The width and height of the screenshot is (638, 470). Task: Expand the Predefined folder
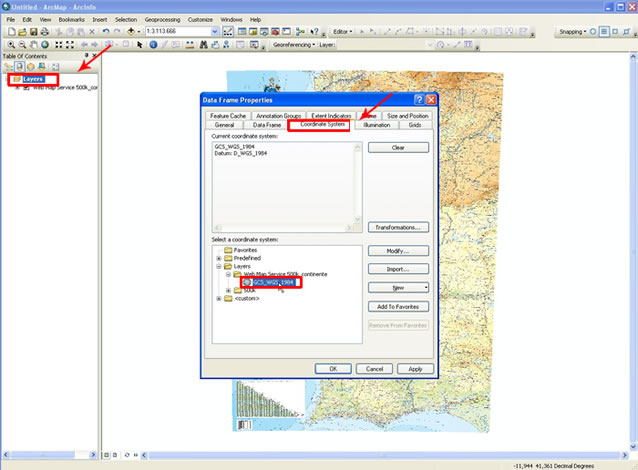pyautogui.click(x=218, y=258)
